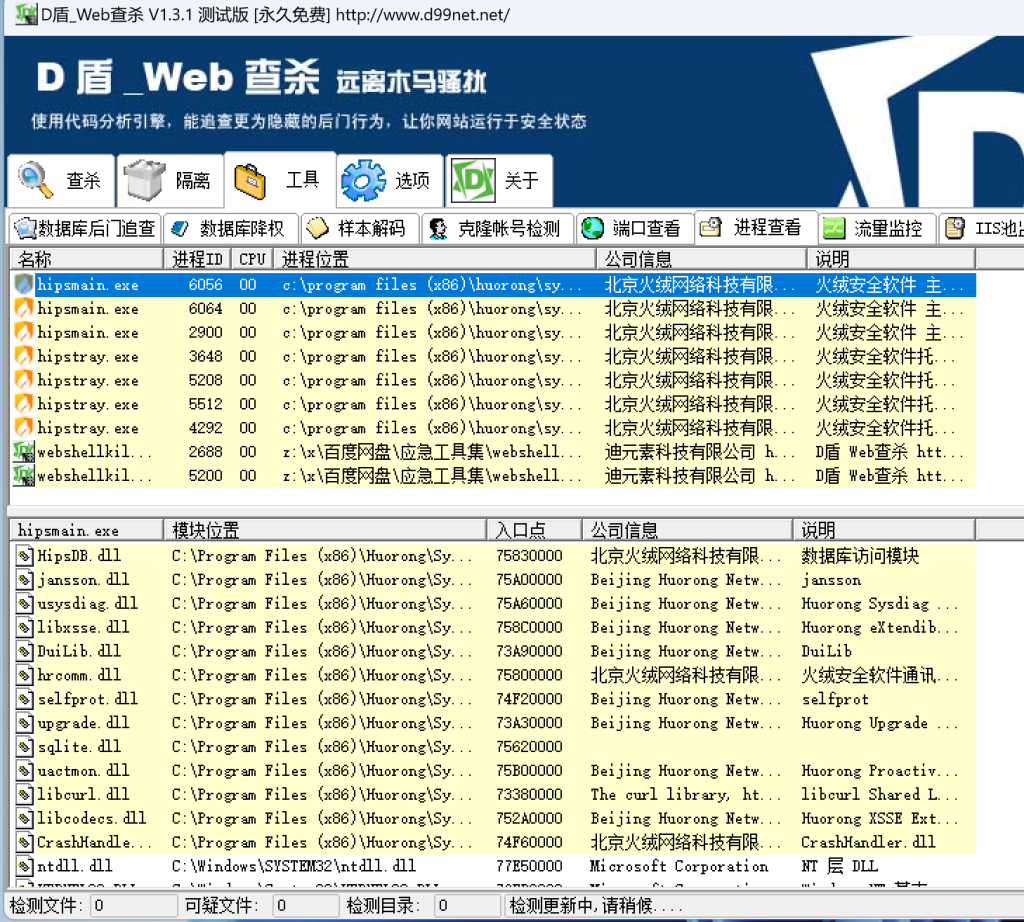This screenshot has height=922, width=1024.
Task: Click the box icon on 隔离
Action: coord(144,179)
